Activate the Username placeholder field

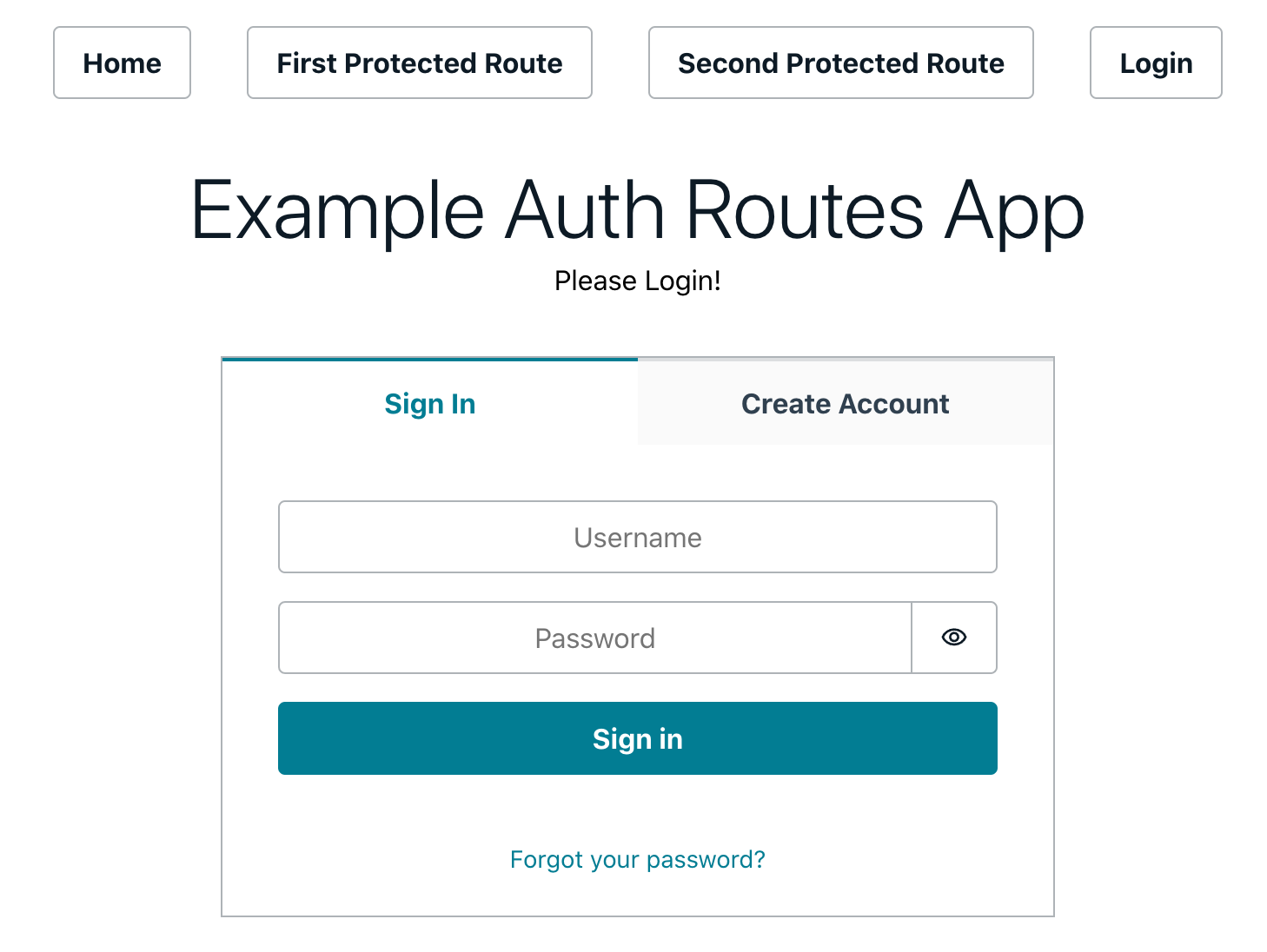pos(637,537)
